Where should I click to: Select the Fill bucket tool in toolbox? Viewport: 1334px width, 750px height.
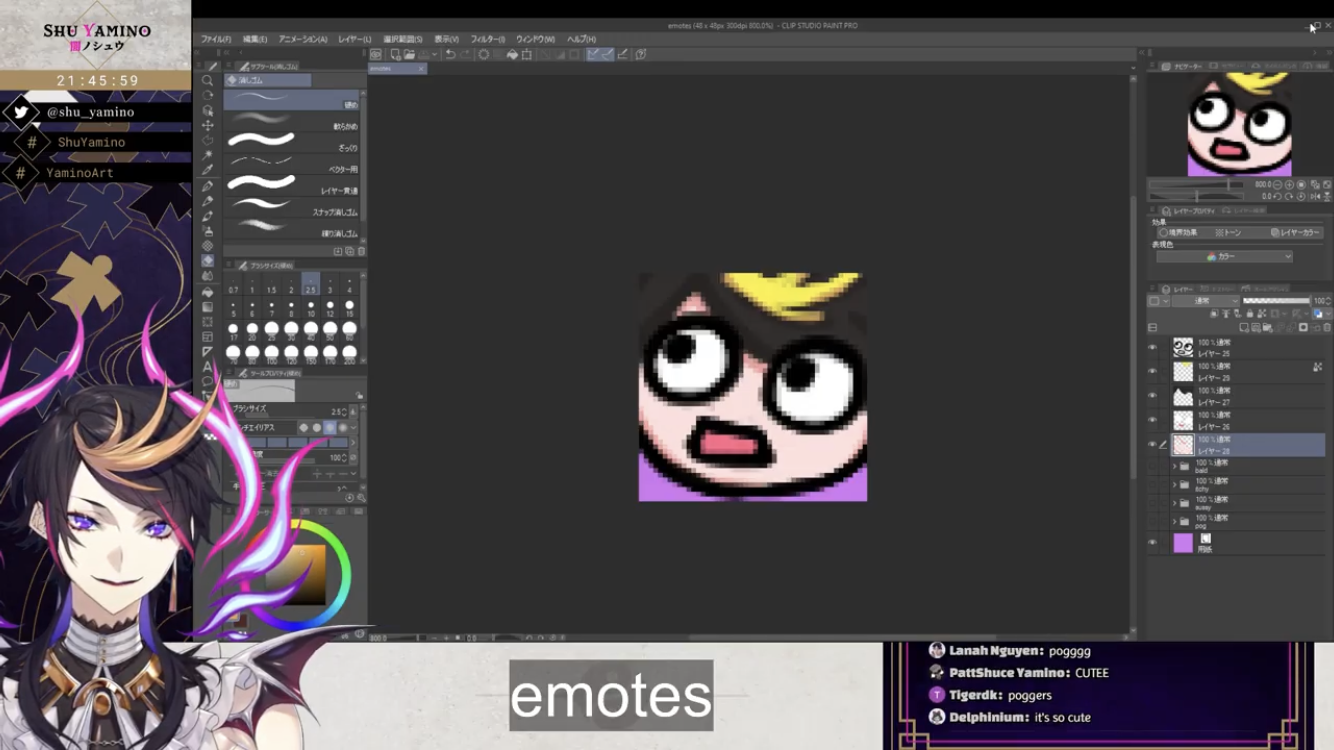click(x=208, y=291)
